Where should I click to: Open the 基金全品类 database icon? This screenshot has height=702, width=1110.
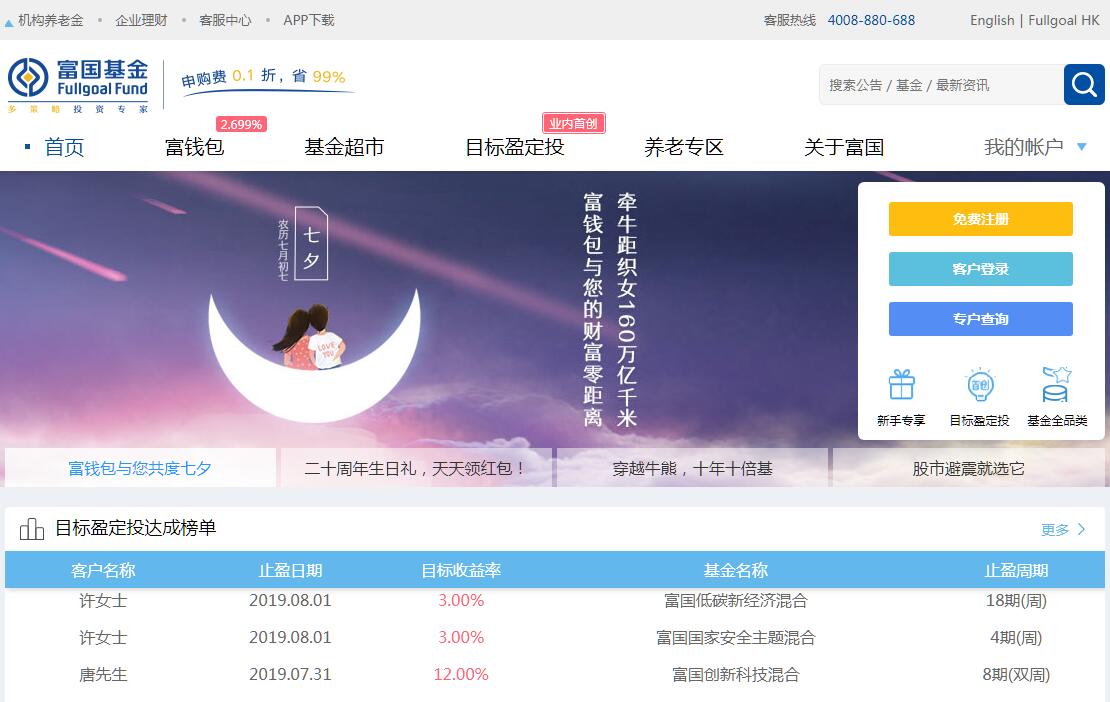(1056, 384)
